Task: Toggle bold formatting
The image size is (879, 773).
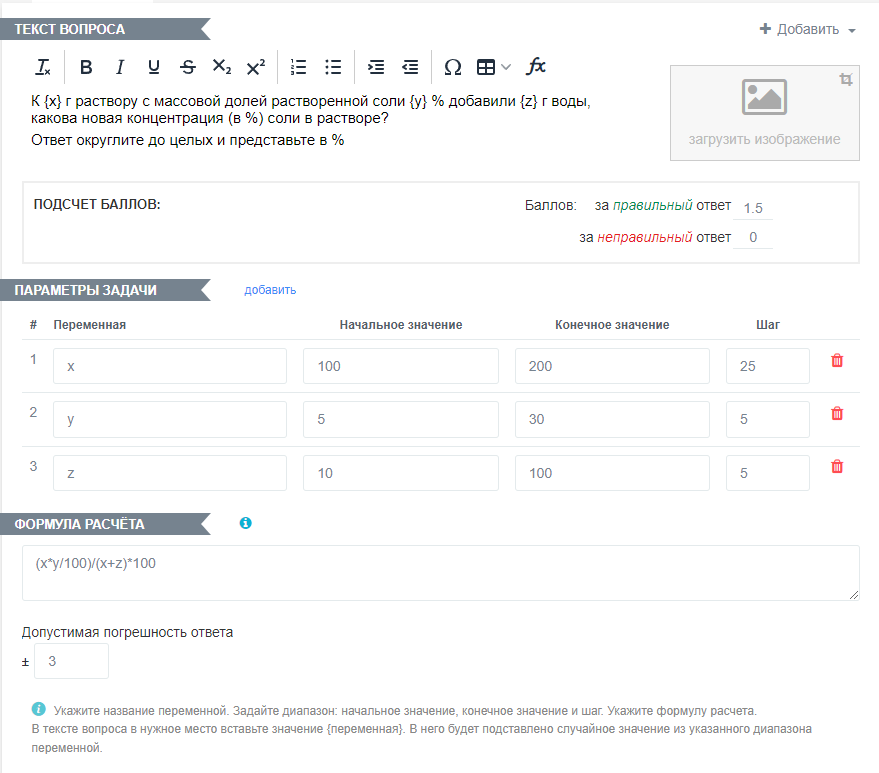Action: [86, 67]
